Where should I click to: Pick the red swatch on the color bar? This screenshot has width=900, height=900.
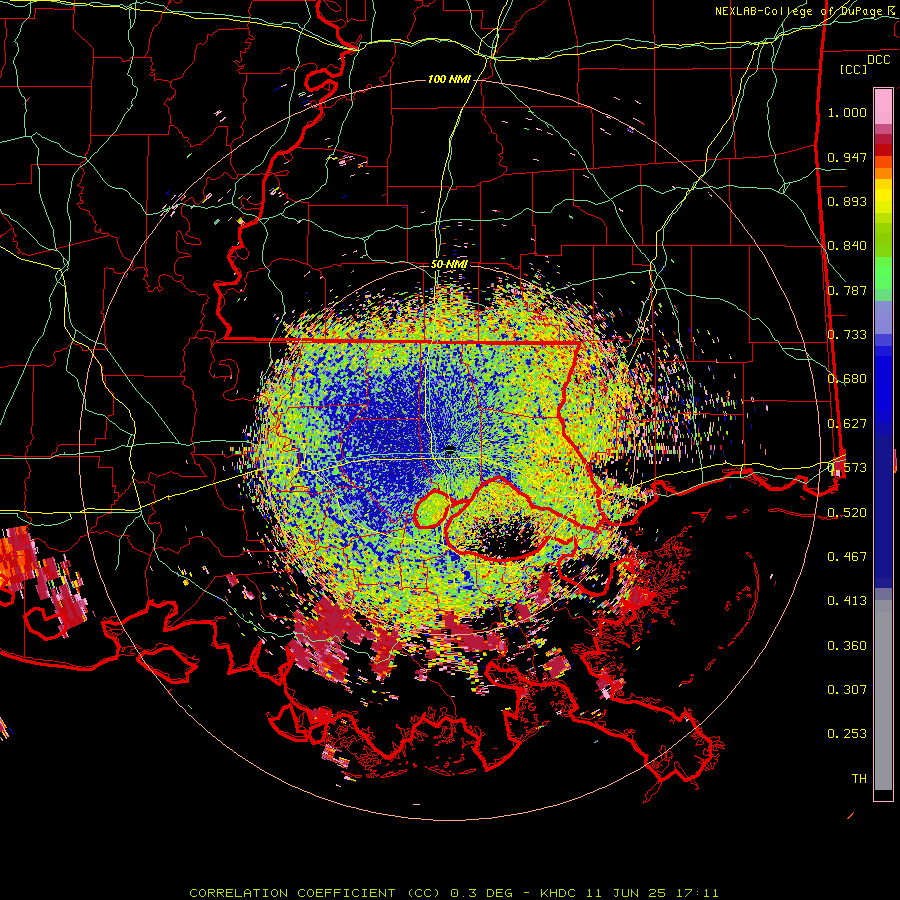883,150
